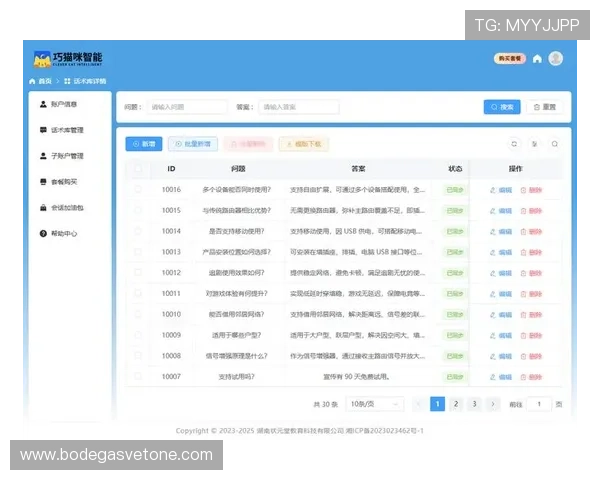Open 会话加油包 in the sidebar

62,208
